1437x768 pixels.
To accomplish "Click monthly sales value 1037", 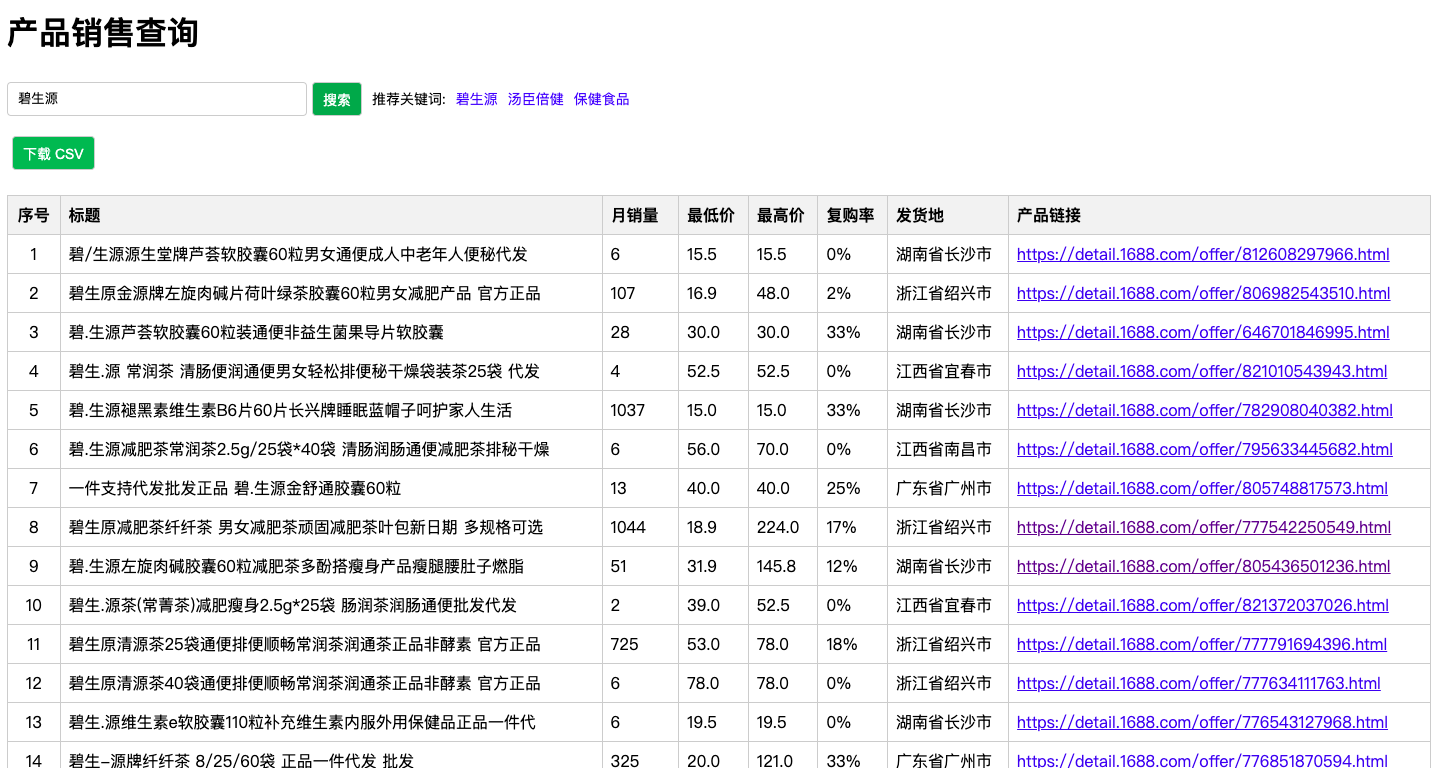I will click(628, 410).
